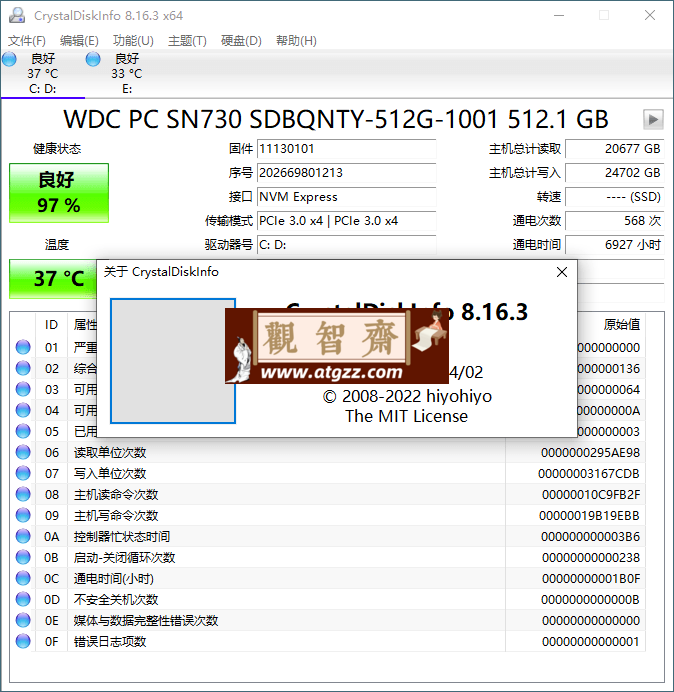Click total host writes value 24702 GB
The height and width of the screenshot is (692, 674).
pos(614,173)
